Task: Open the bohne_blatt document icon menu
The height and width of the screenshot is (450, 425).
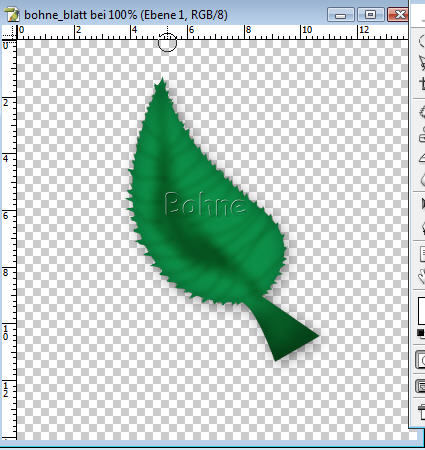Action: pos(11,15)
